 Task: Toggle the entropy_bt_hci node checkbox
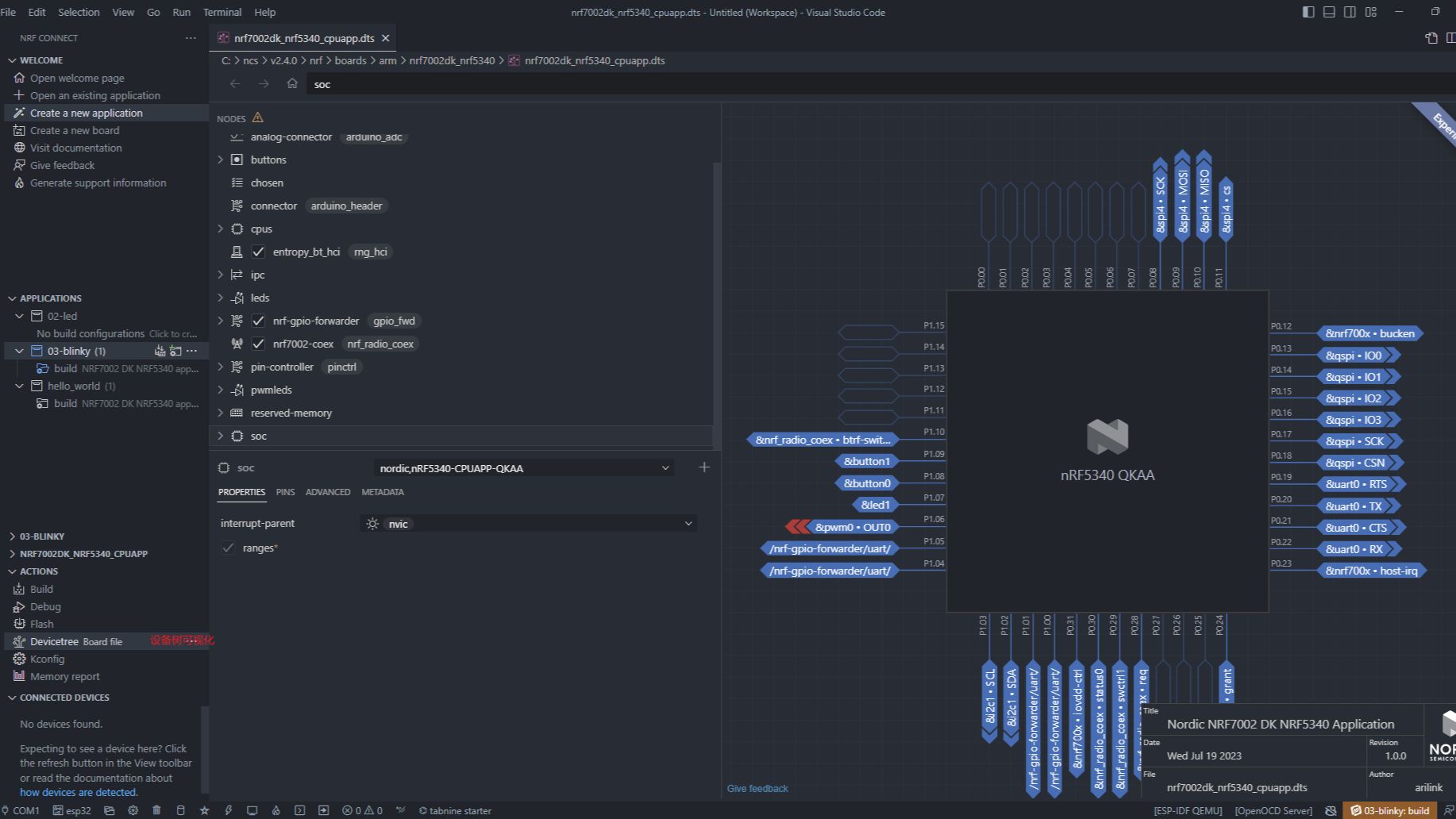click(x=258, y=252)
